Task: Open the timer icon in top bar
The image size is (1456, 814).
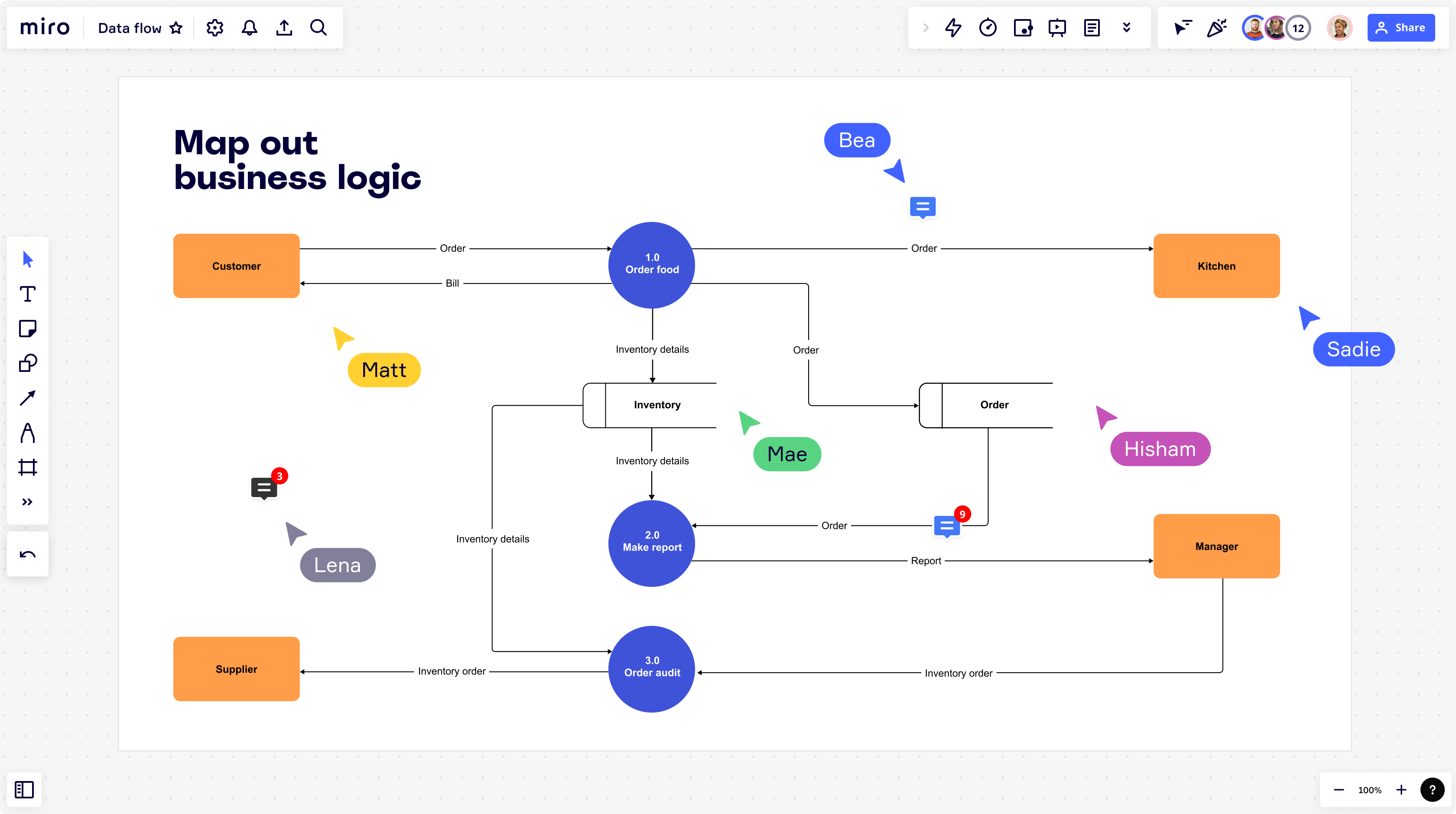Action: coord(988,28)
